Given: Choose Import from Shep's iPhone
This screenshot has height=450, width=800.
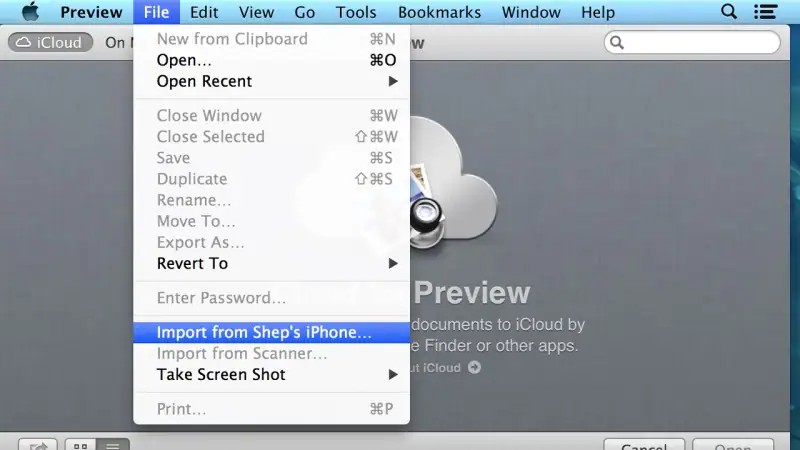Looking at the screenshot, I should tap(271, 332).
